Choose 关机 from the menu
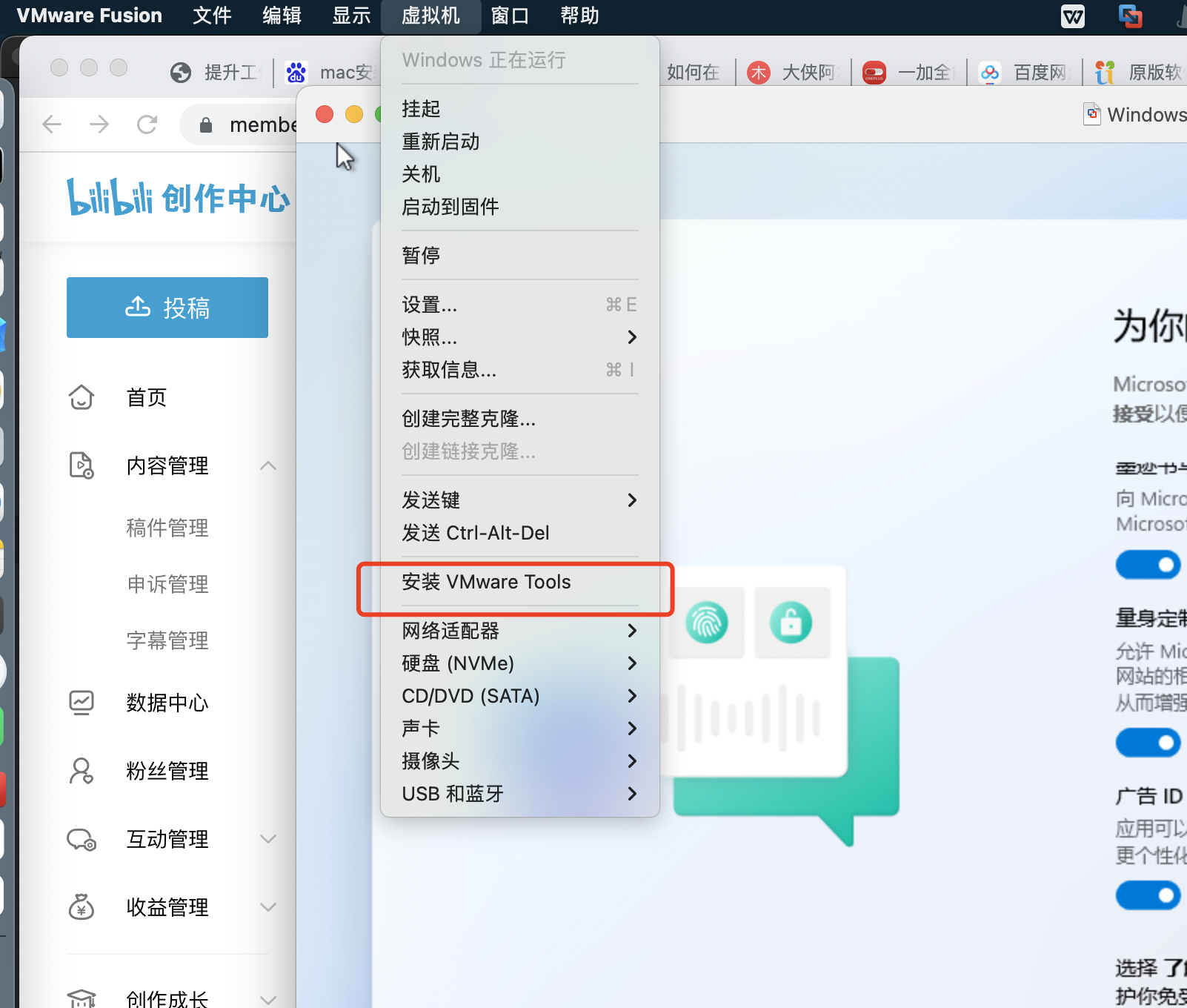The image size is (1187, 1008). [x=520, y=174]
